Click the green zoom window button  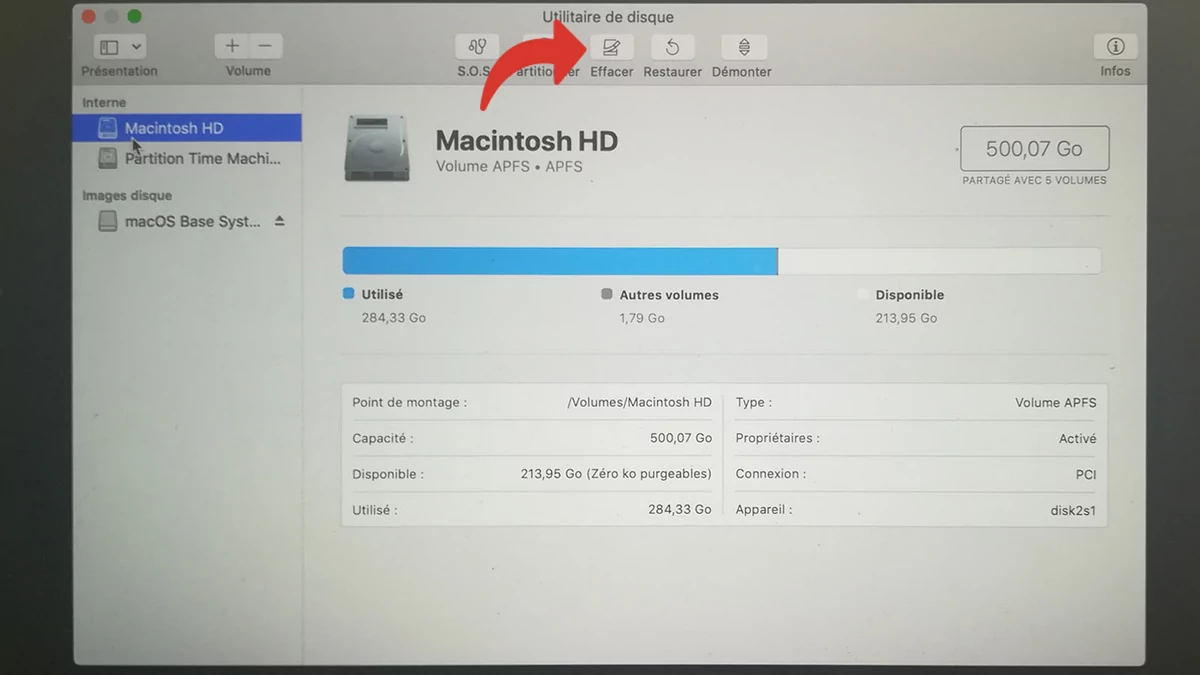point(134,17)
